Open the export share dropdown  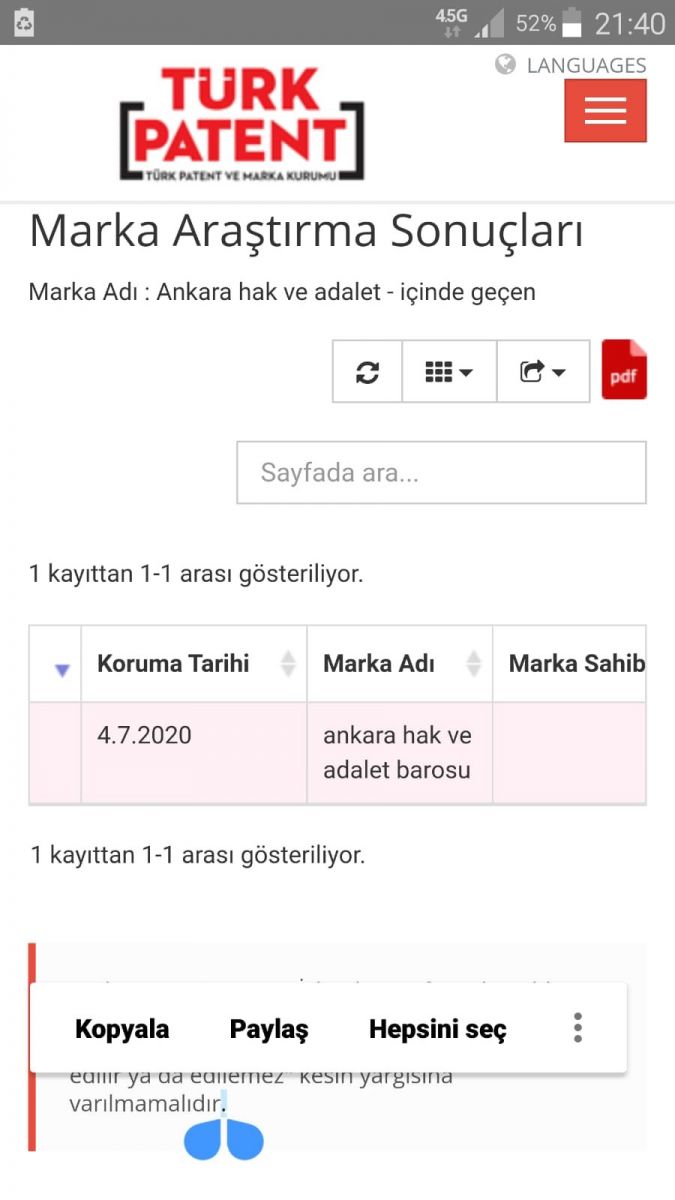tap(543, 372)
